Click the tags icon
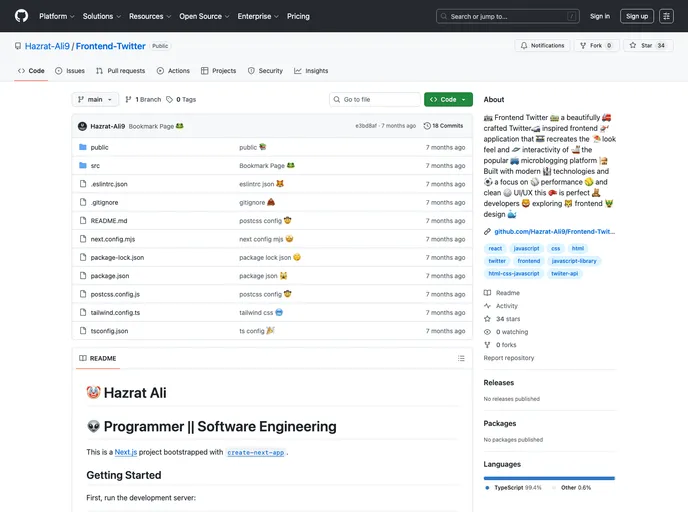Viewport: 688px width, 512px height. 169,100
